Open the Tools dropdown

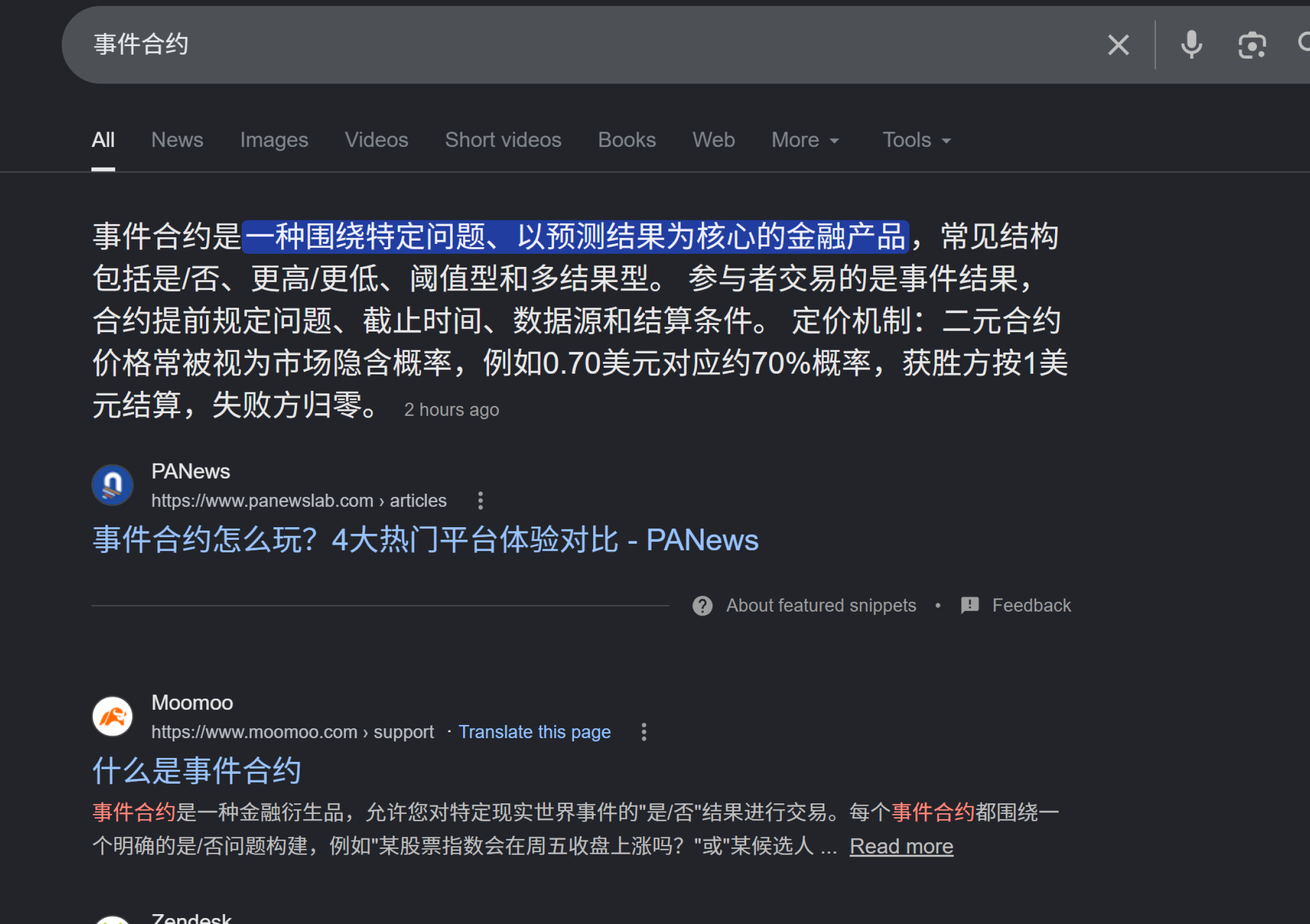point(916,140)
